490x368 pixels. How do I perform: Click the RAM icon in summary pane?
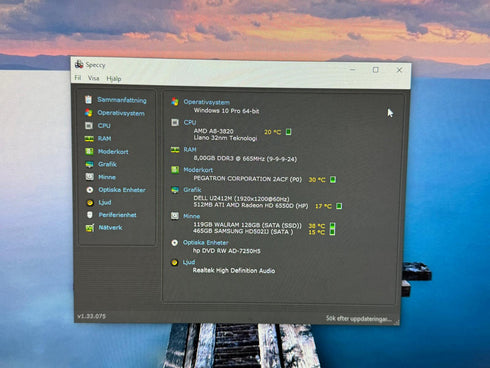tap(175, 150)
